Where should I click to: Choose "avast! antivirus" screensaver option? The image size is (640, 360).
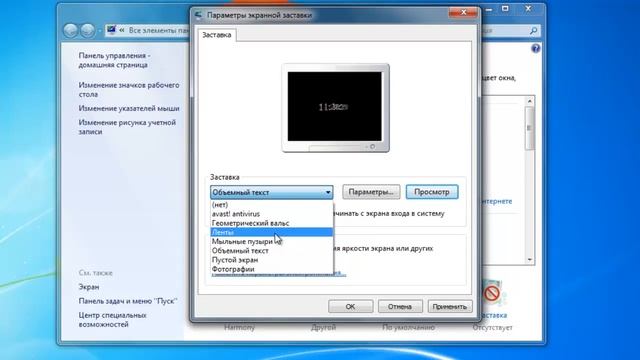(271, 214)
